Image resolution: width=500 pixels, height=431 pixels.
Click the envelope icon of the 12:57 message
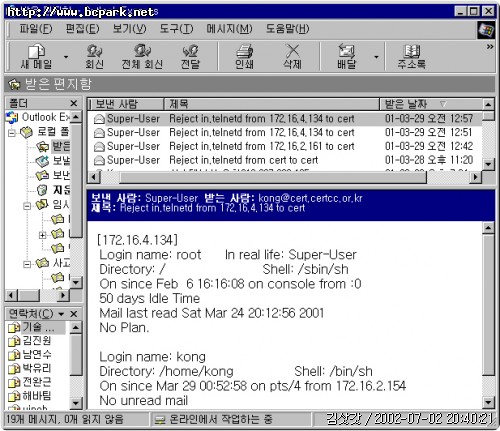pos(99,119)
